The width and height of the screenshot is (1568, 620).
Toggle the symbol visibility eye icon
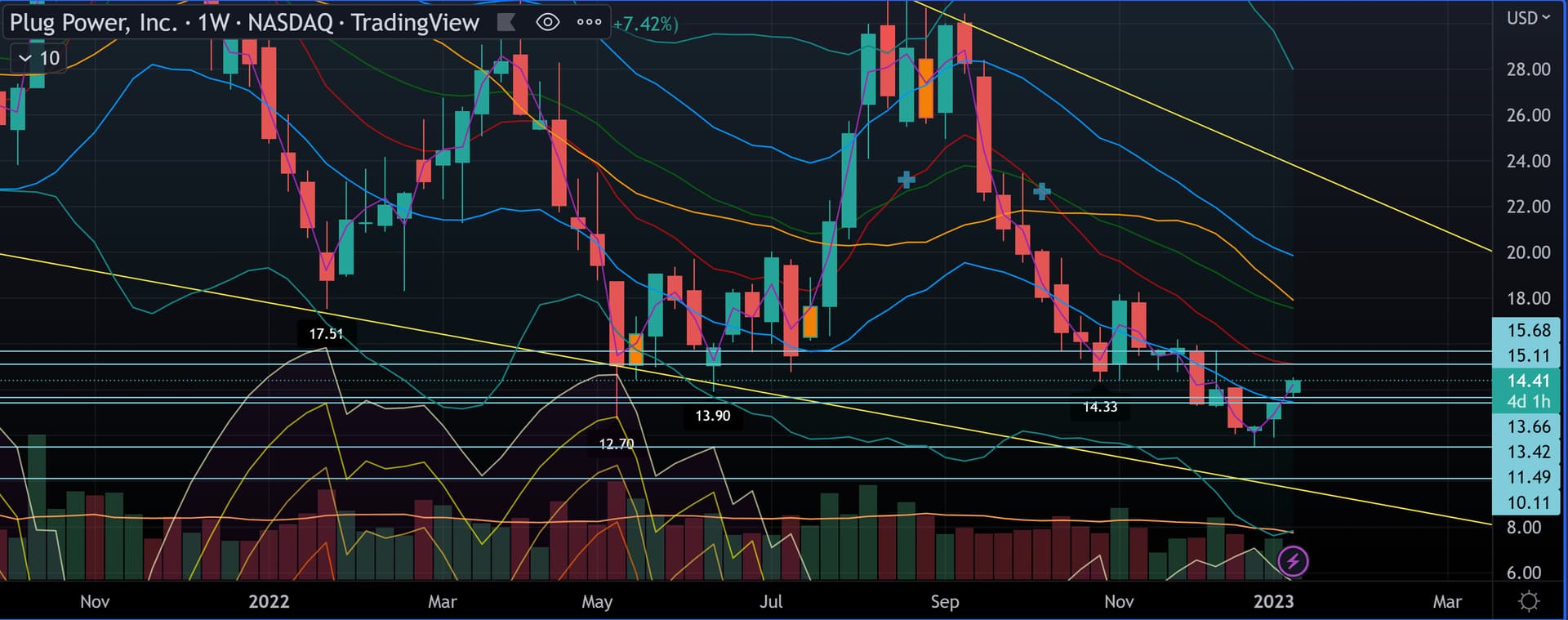click(547, 22)
